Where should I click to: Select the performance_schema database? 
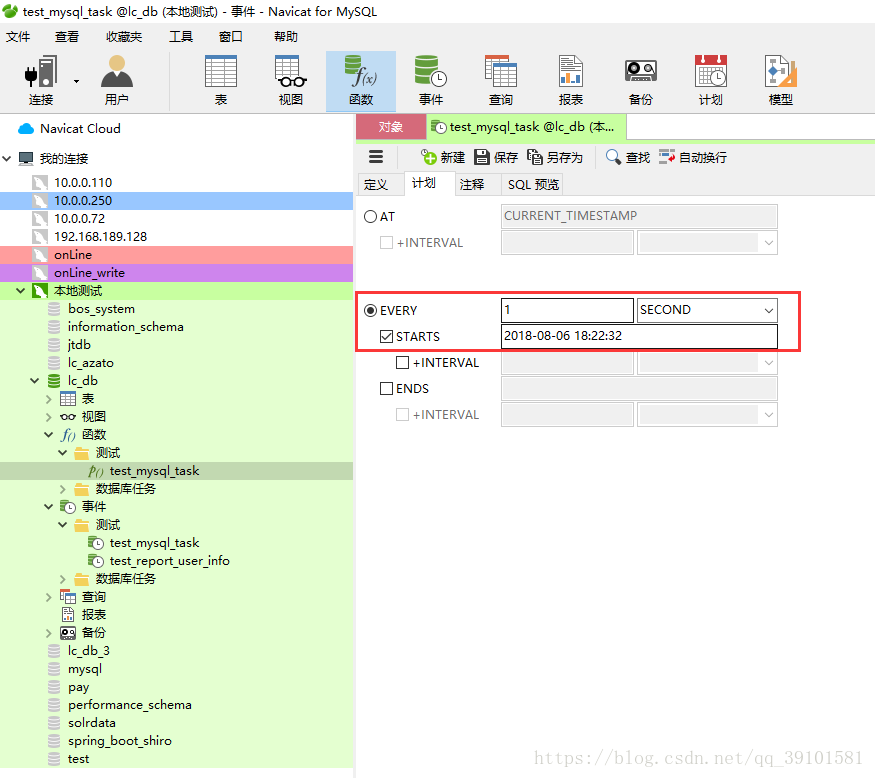tap(129, 705)
